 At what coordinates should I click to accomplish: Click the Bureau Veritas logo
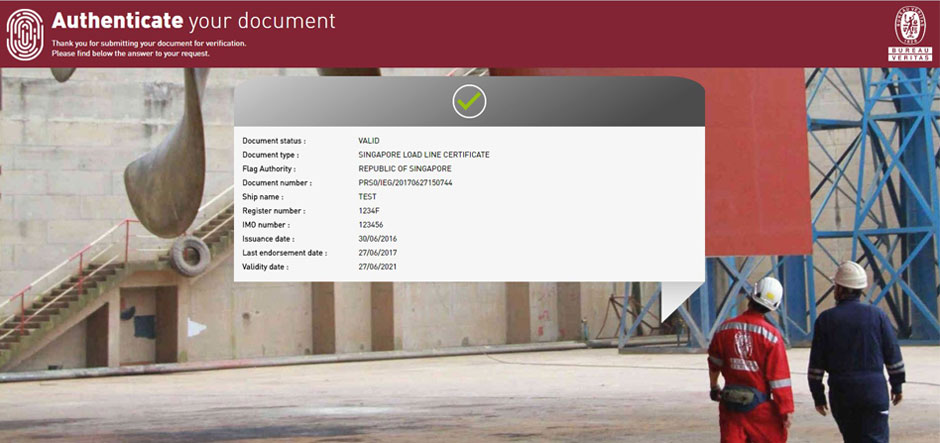(909, 33)
